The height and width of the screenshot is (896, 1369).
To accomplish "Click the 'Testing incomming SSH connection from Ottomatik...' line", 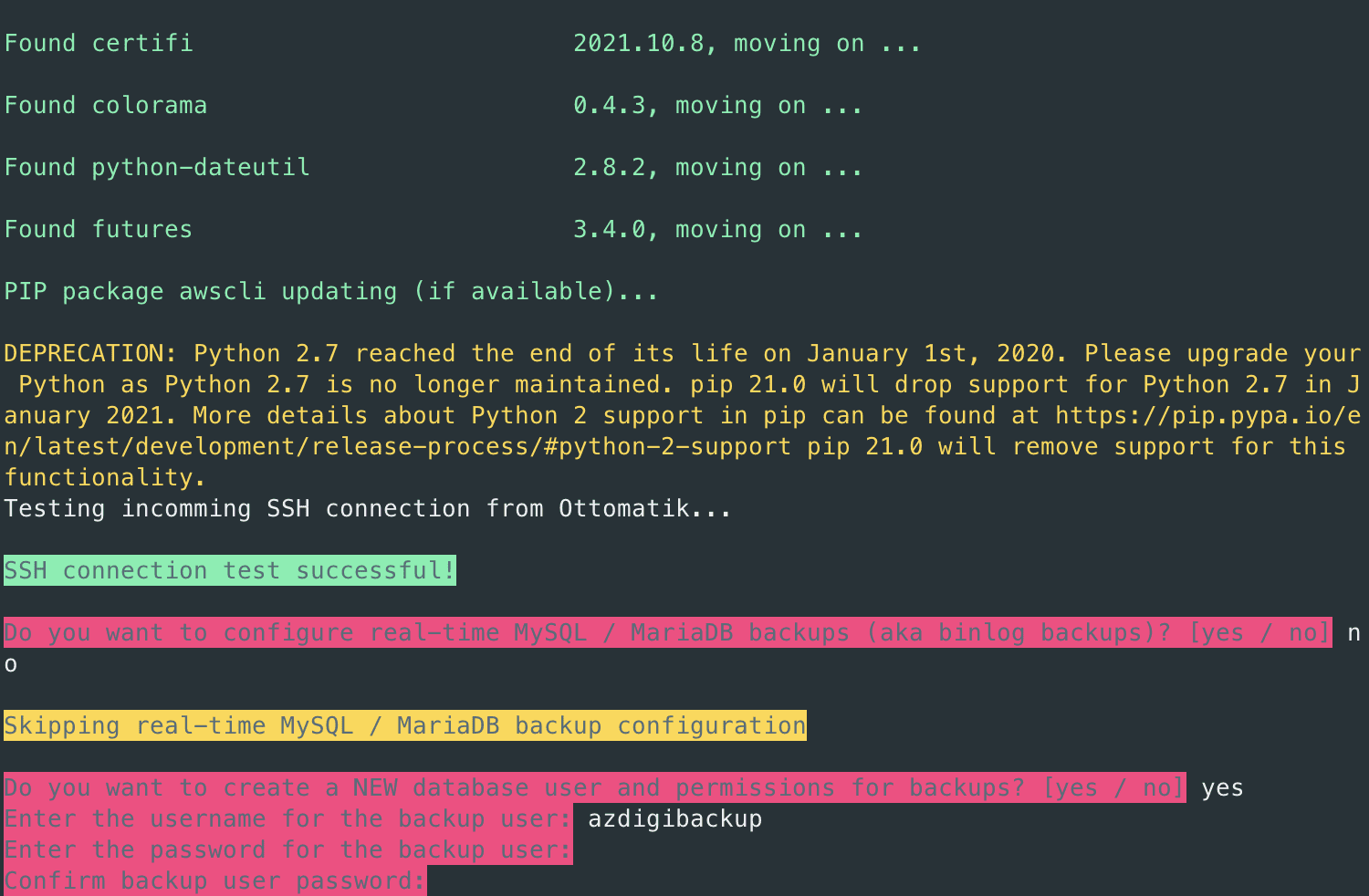I will (x=367, y=509).
